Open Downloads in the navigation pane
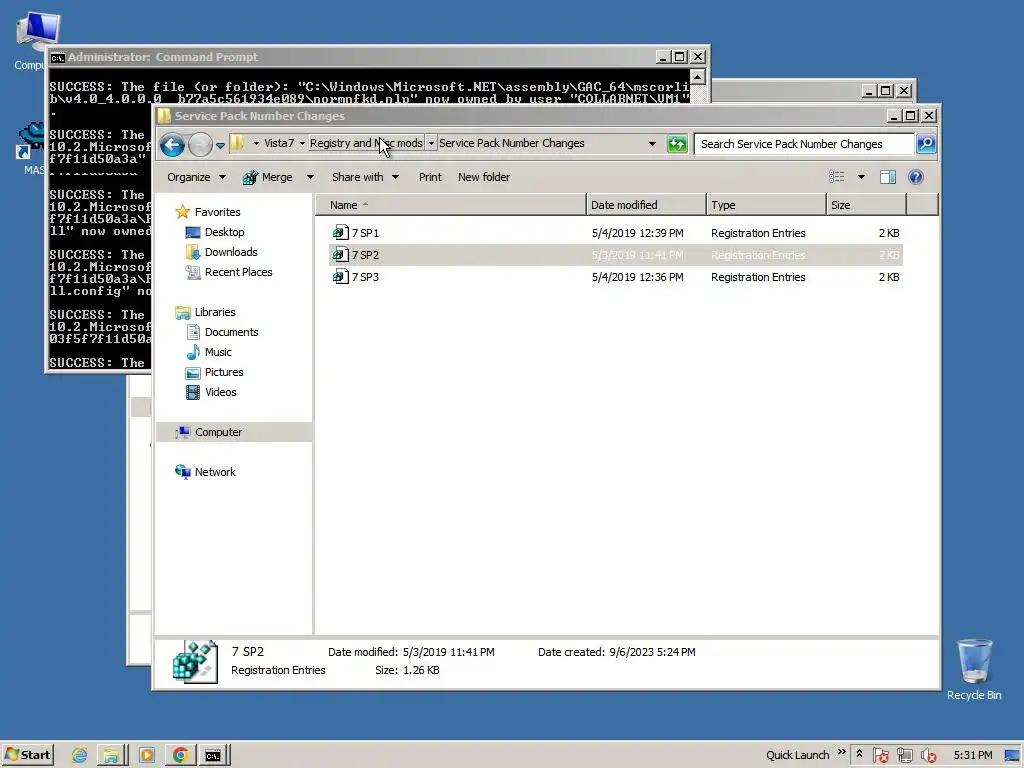 [221, 252]
